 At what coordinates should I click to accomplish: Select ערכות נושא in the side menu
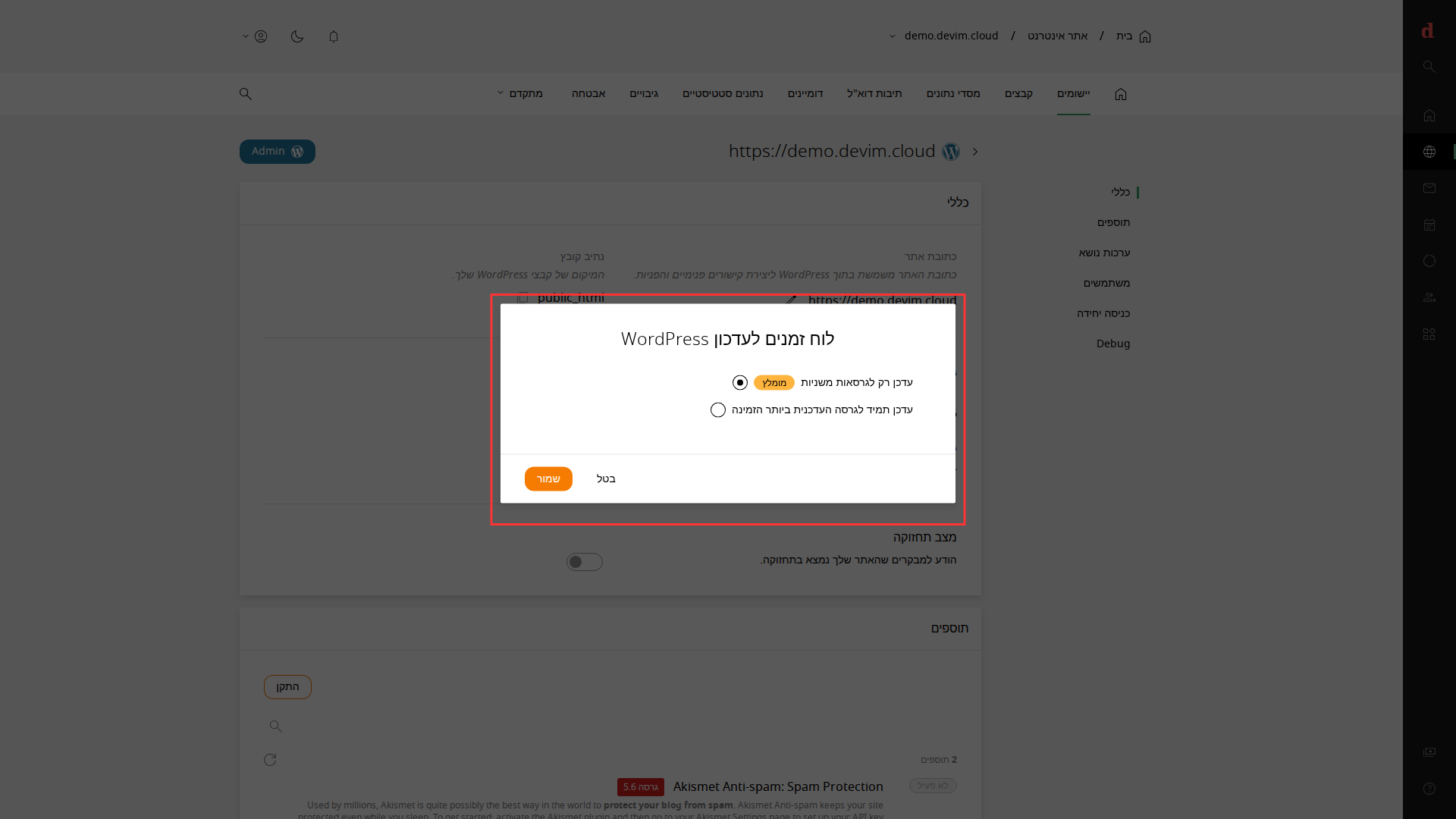click(x=1105, y=253)
